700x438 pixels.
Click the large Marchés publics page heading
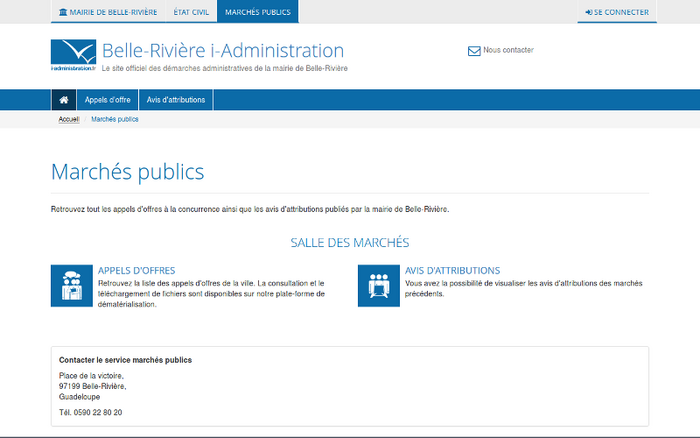point(127,172)
